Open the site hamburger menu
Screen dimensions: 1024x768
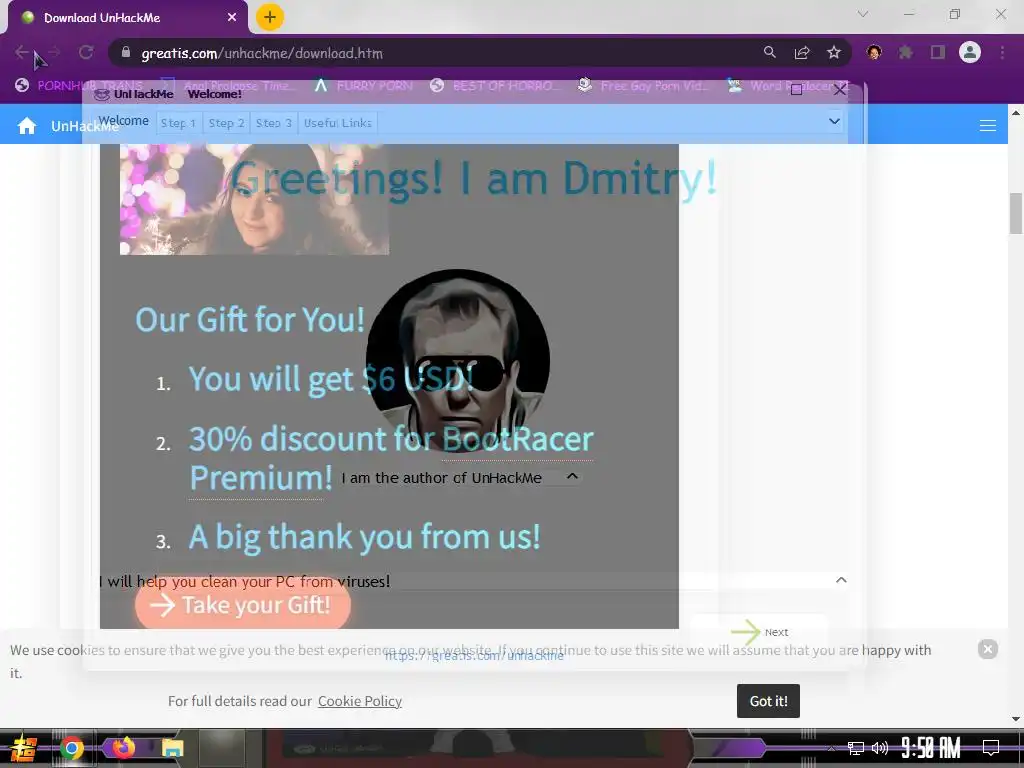(987, 125)
